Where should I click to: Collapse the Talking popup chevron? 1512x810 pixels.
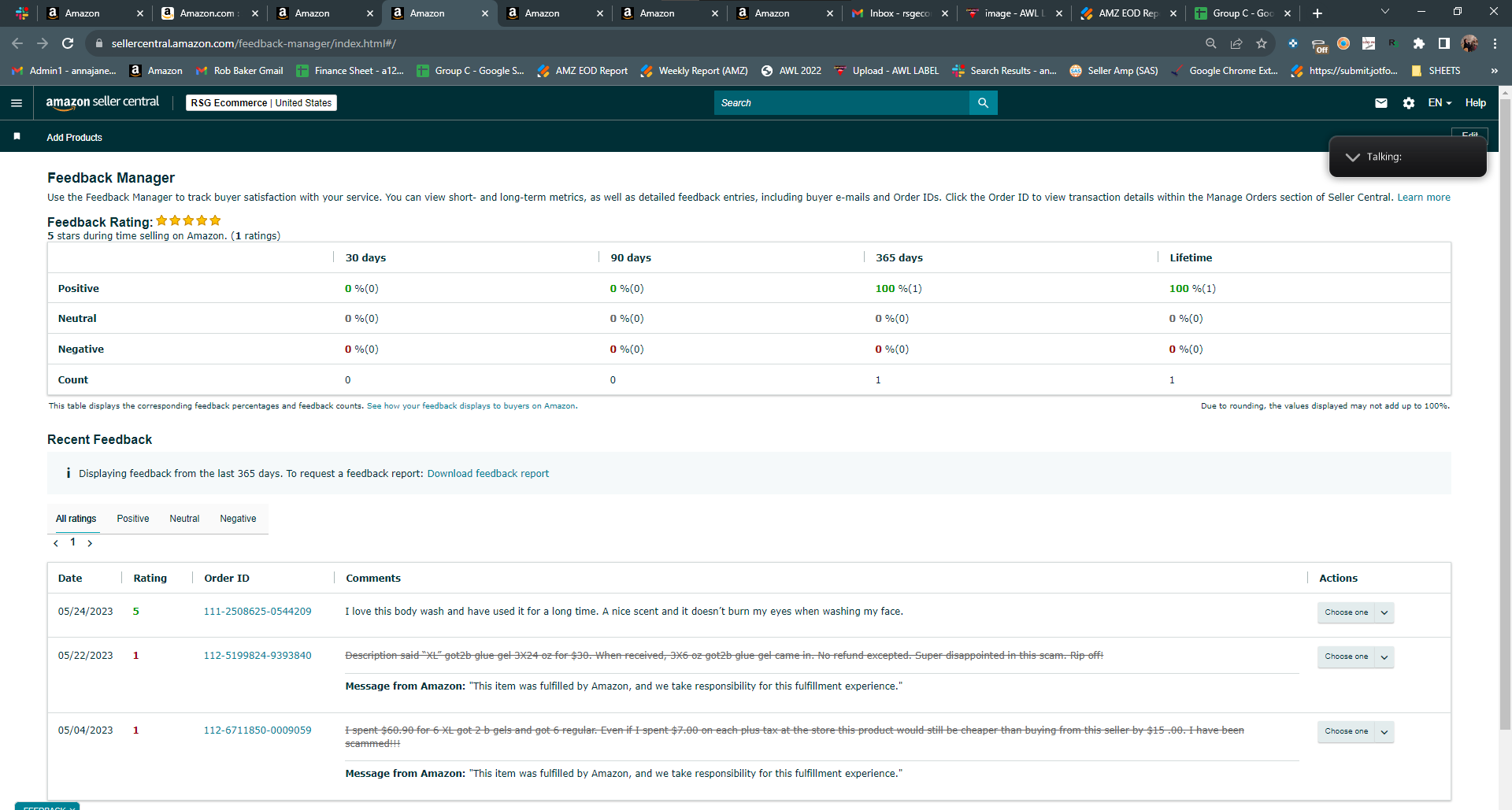1353,157
